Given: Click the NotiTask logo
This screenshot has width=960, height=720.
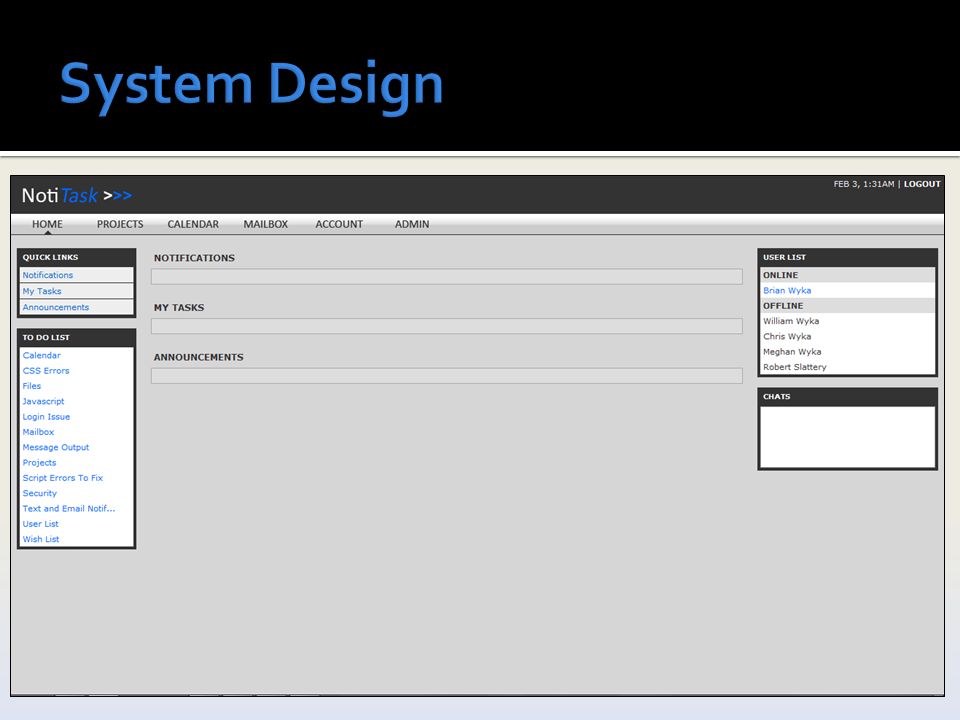Looking at the screenshot, I should pos(77,195).
